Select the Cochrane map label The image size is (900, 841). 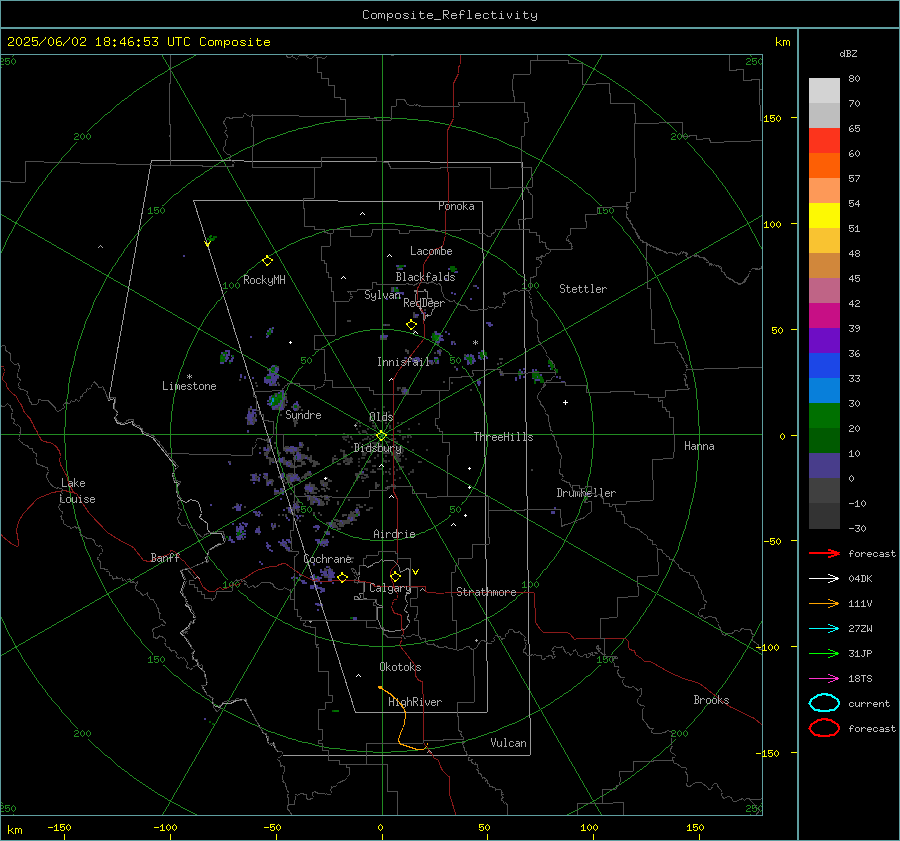(327, 559)
